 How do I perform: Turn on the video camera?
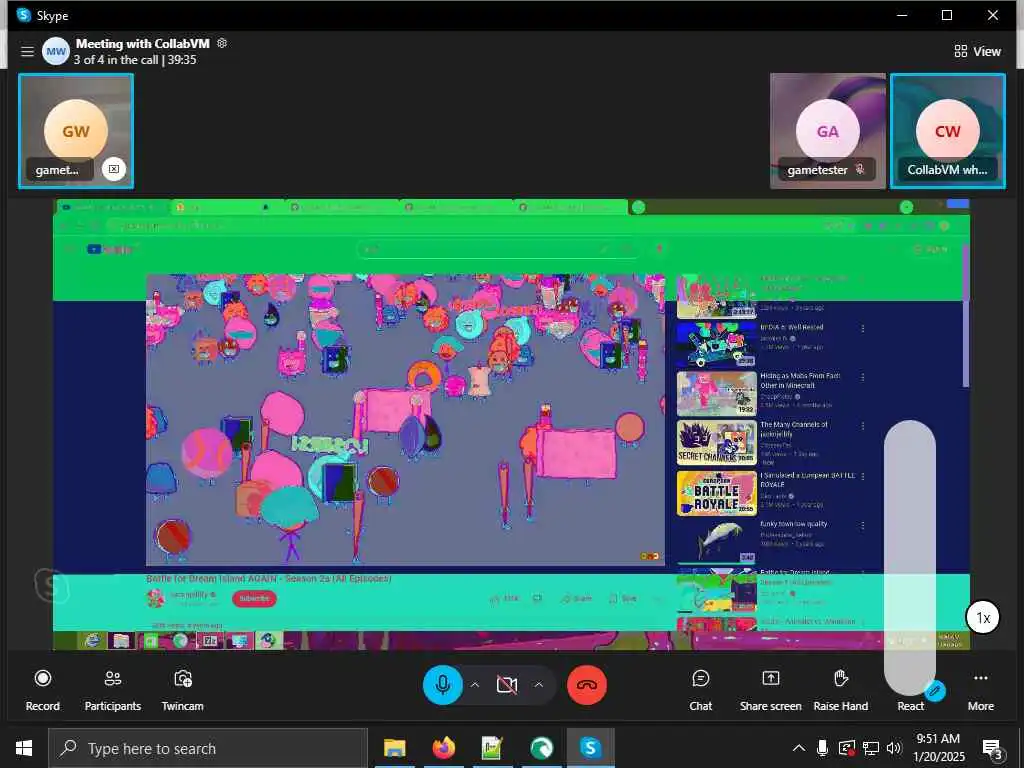click(507, 684)
